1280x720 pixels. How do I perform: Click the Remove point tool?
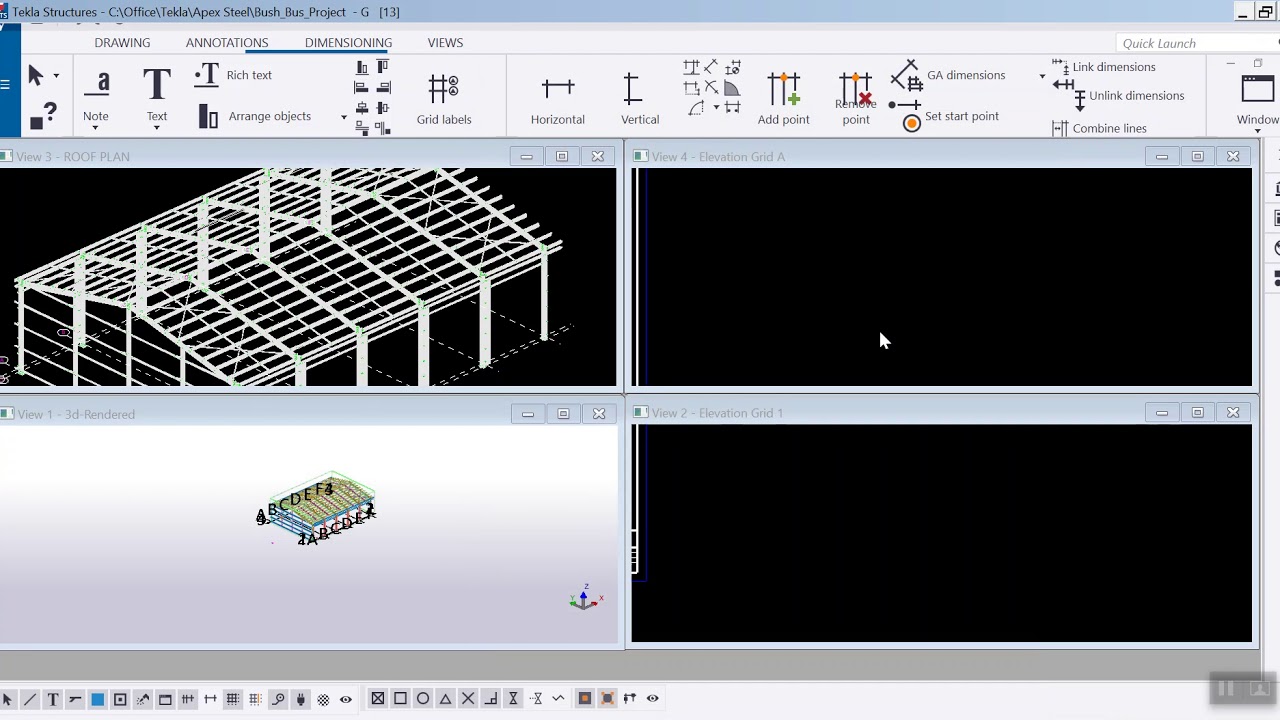point(855,99)
